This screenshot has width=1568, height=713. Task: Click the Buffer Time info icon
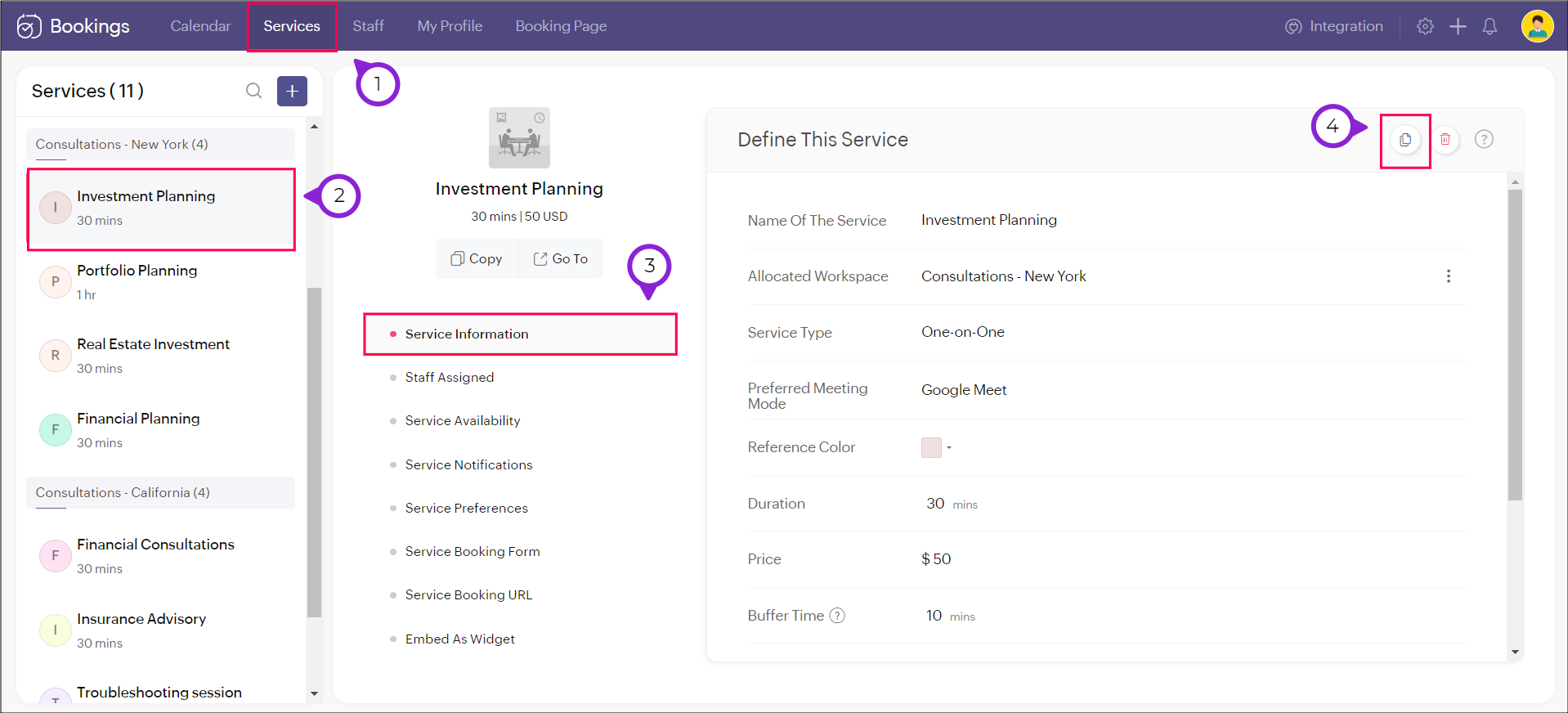point(837,616)
